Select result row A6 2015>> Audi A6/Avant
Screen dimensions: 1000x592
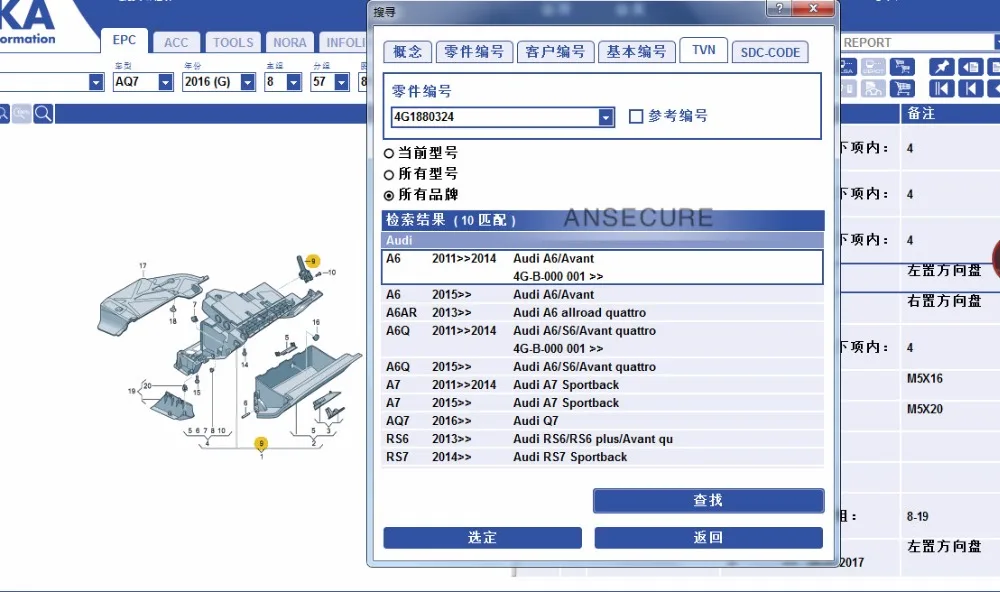pos(602,295)
